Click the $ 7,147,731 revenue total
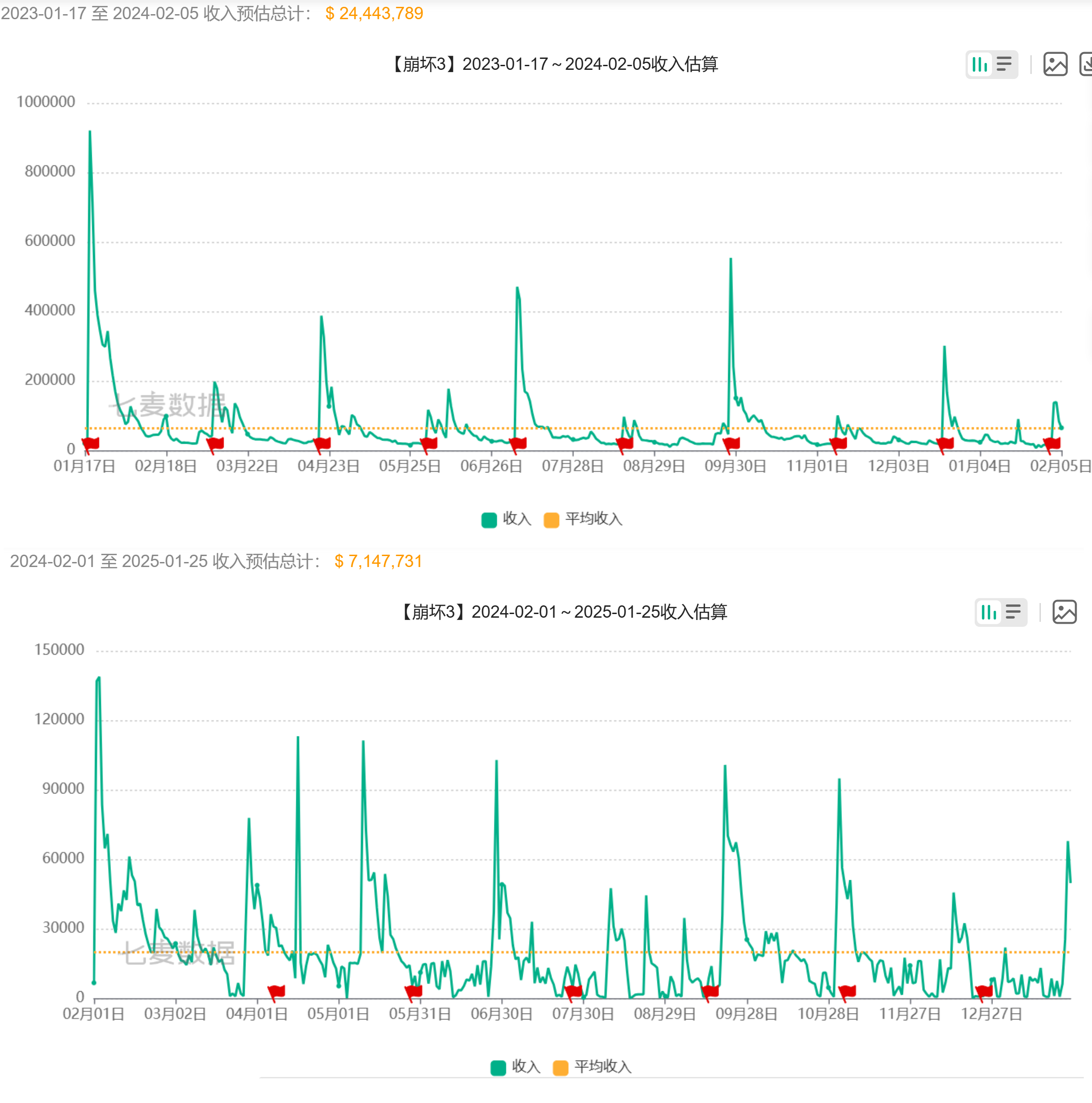Image resolution: width=1092 pixels, height=1103 pixels. pos(378,562)
